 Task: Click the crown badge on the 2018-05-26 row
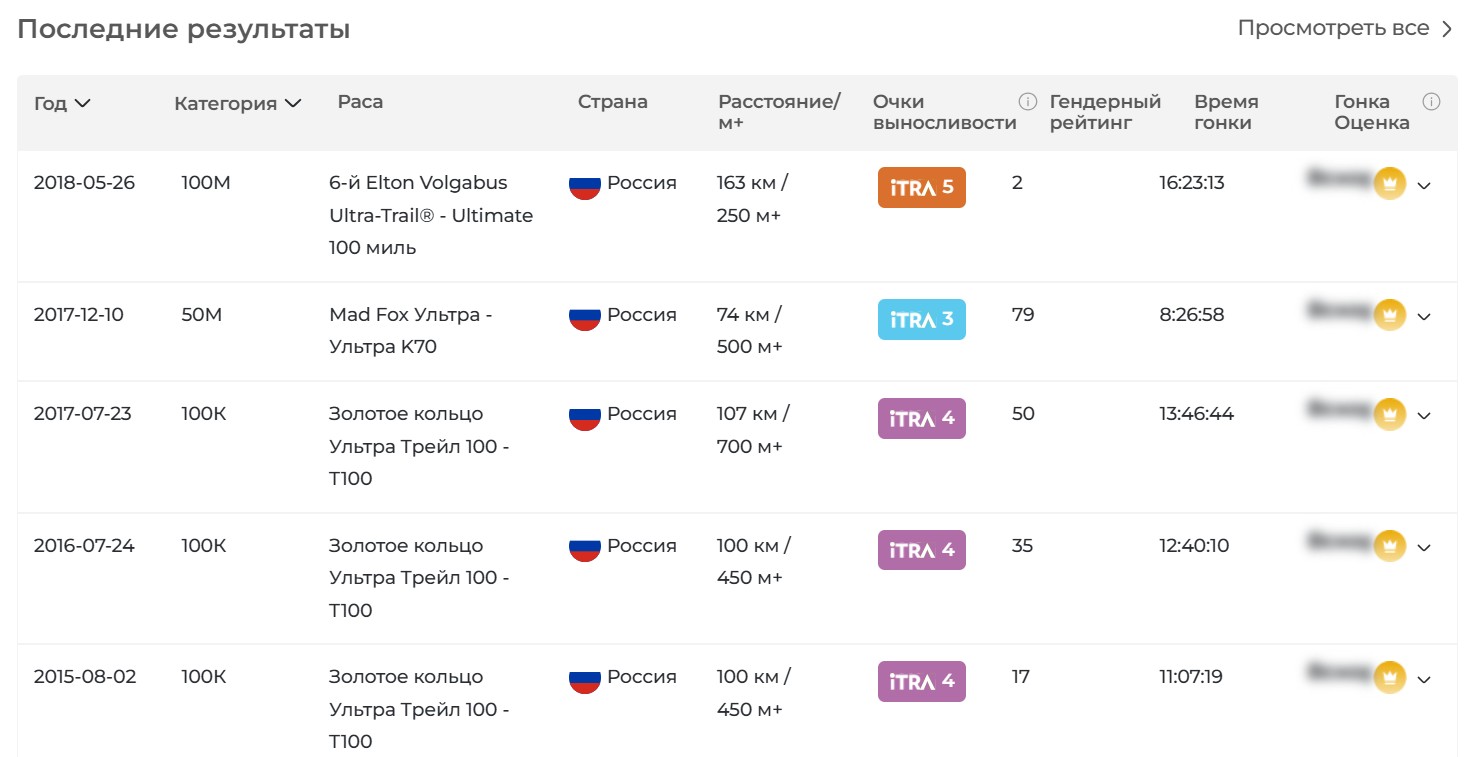(x=1390, y=183)
